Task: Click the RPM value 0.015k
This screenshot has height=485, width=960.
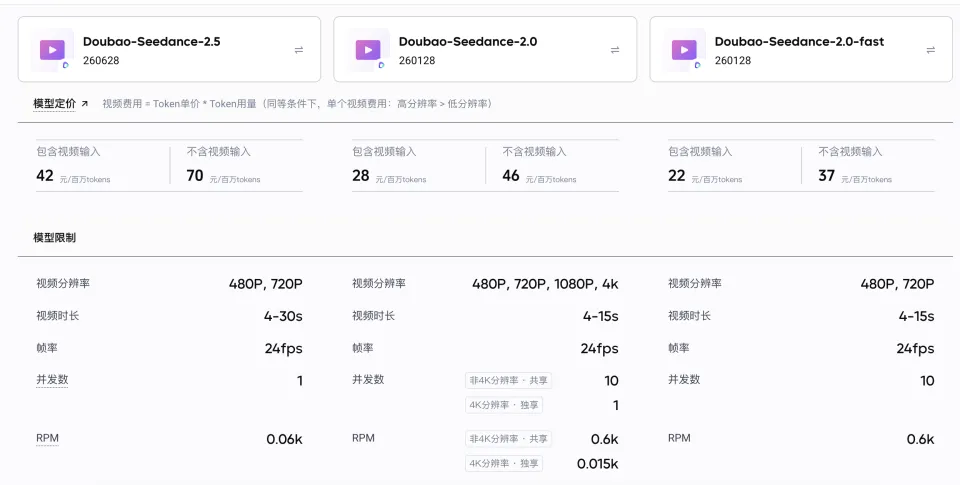Action: [x=598, y=464]
